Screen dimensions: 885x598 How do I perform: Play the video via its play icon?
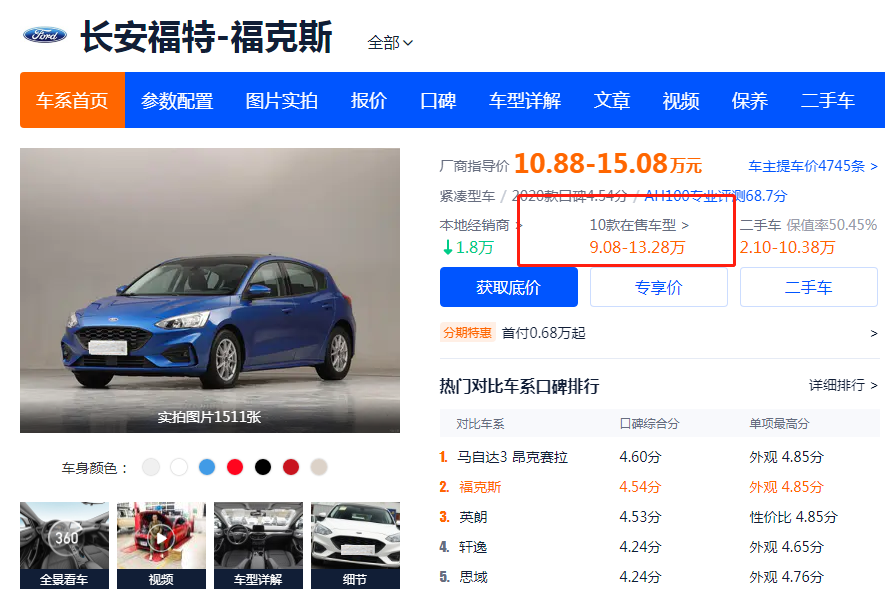[161, 537]
